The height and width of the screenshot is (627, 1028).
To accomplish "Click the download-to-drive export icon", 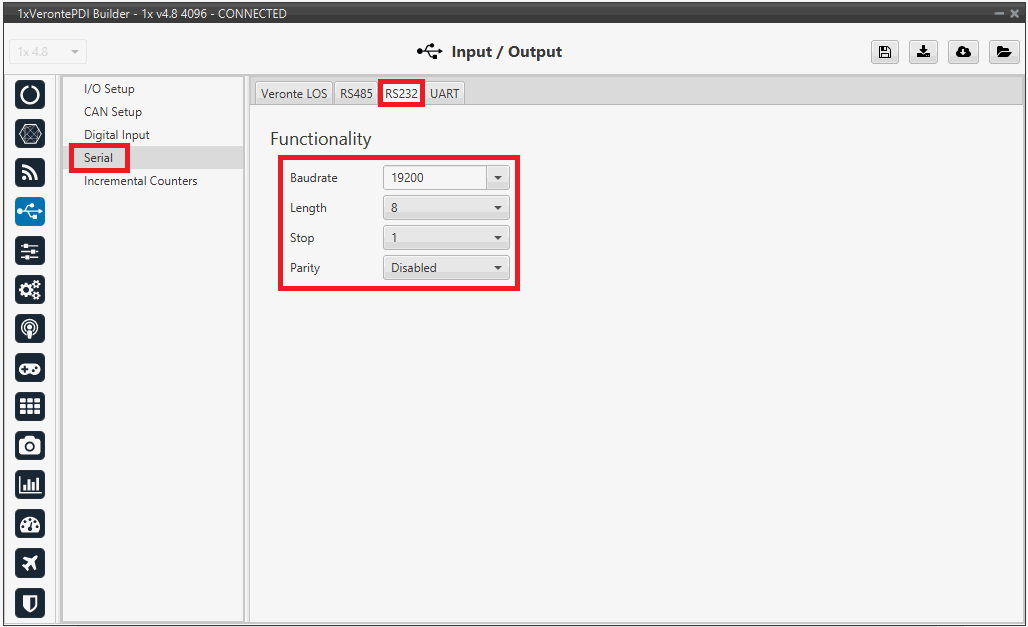I will pos(924,52).
